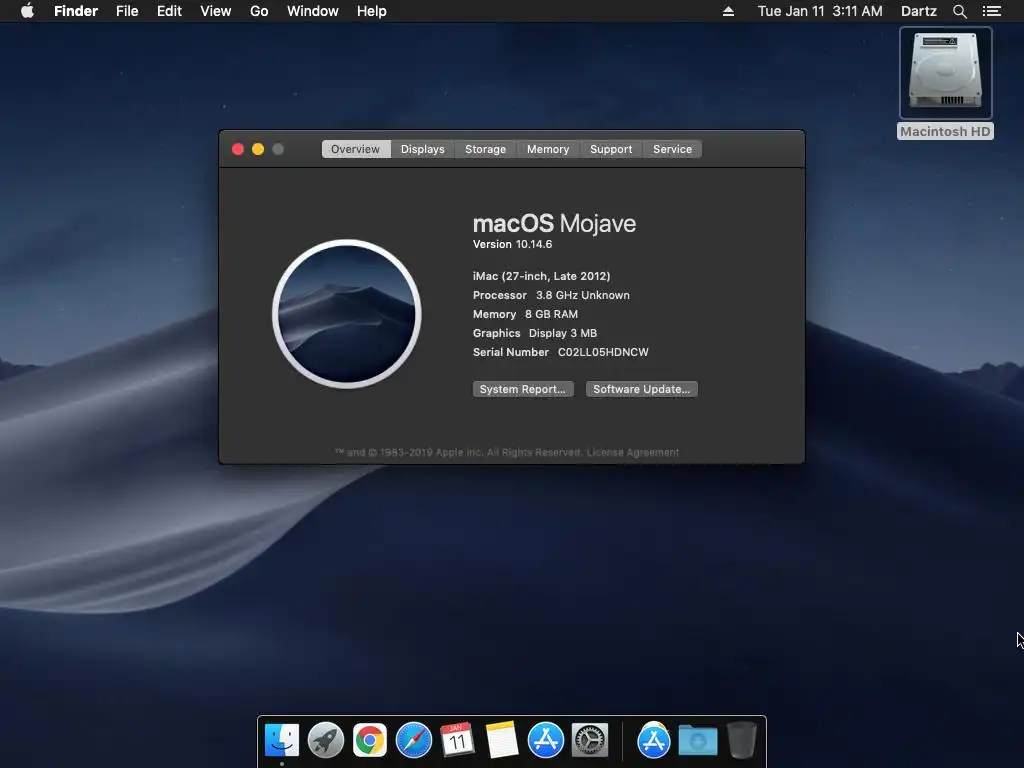This screenshot has height=768, width=1024.
Task: Open the File menu
Action: point(127,11)
